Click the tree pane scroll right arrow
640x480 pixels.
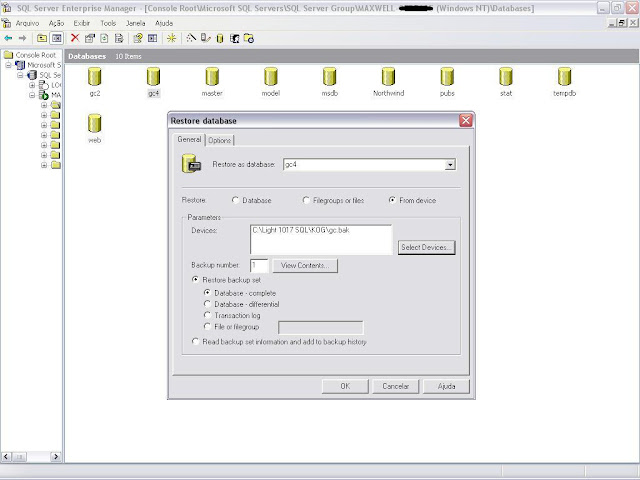pos(56,457)
